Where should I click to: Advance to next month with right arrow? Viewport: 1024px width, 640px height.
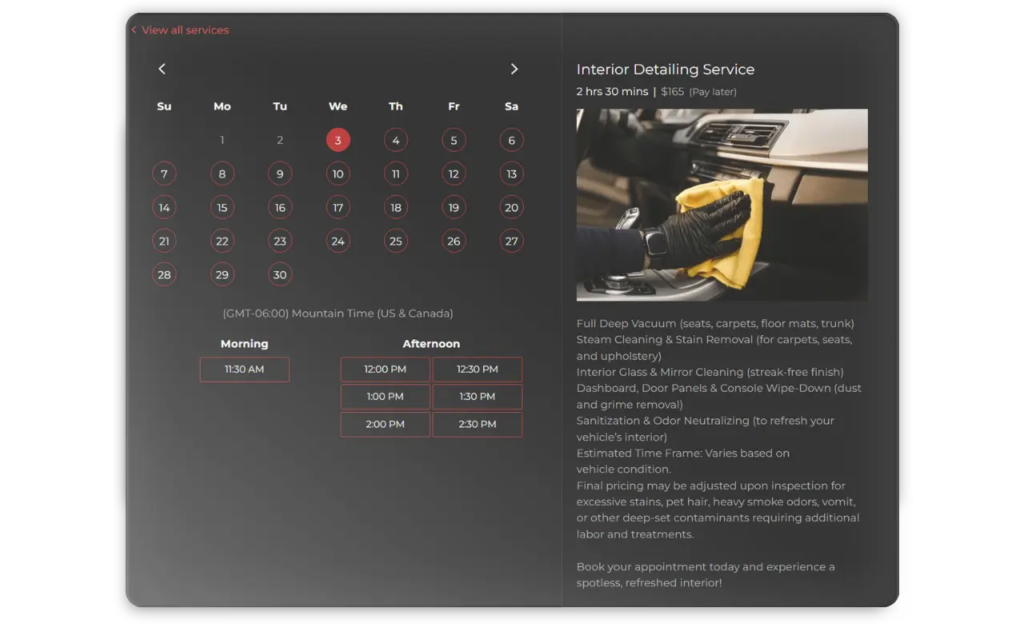(514, 69)
